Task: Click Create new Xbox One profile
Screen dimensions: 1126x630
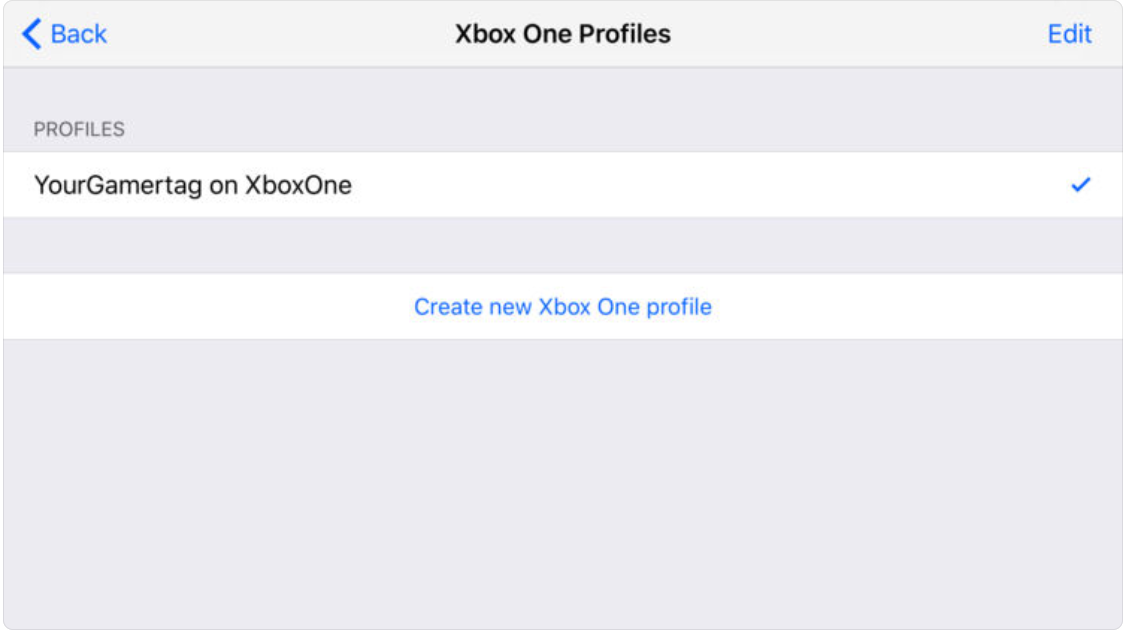Action: click(x=563, y=306)
